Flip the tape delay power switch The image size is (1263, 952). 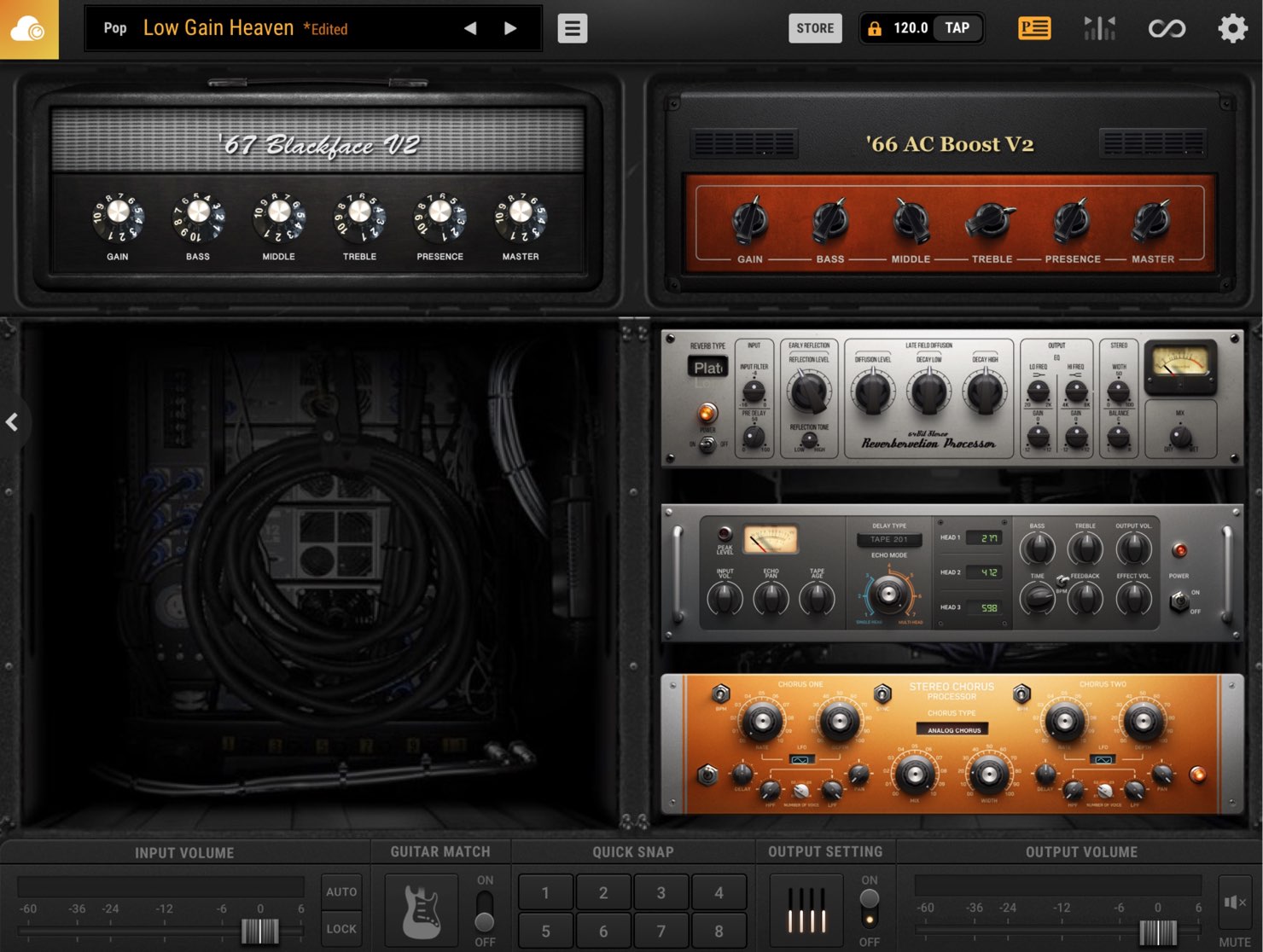pyautogui.click(x=1179, y=601)
